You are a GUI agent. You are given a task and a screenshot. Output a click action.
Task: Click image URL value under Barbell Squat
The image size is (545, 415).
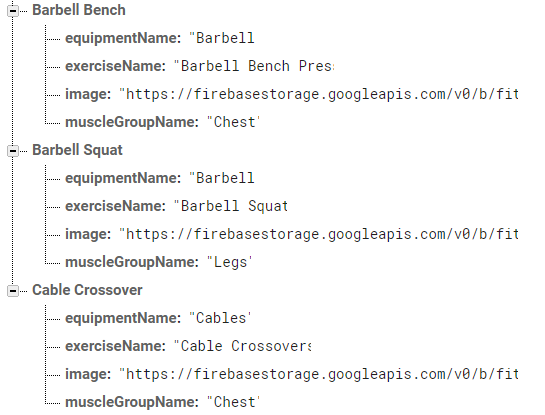(319, 234)
